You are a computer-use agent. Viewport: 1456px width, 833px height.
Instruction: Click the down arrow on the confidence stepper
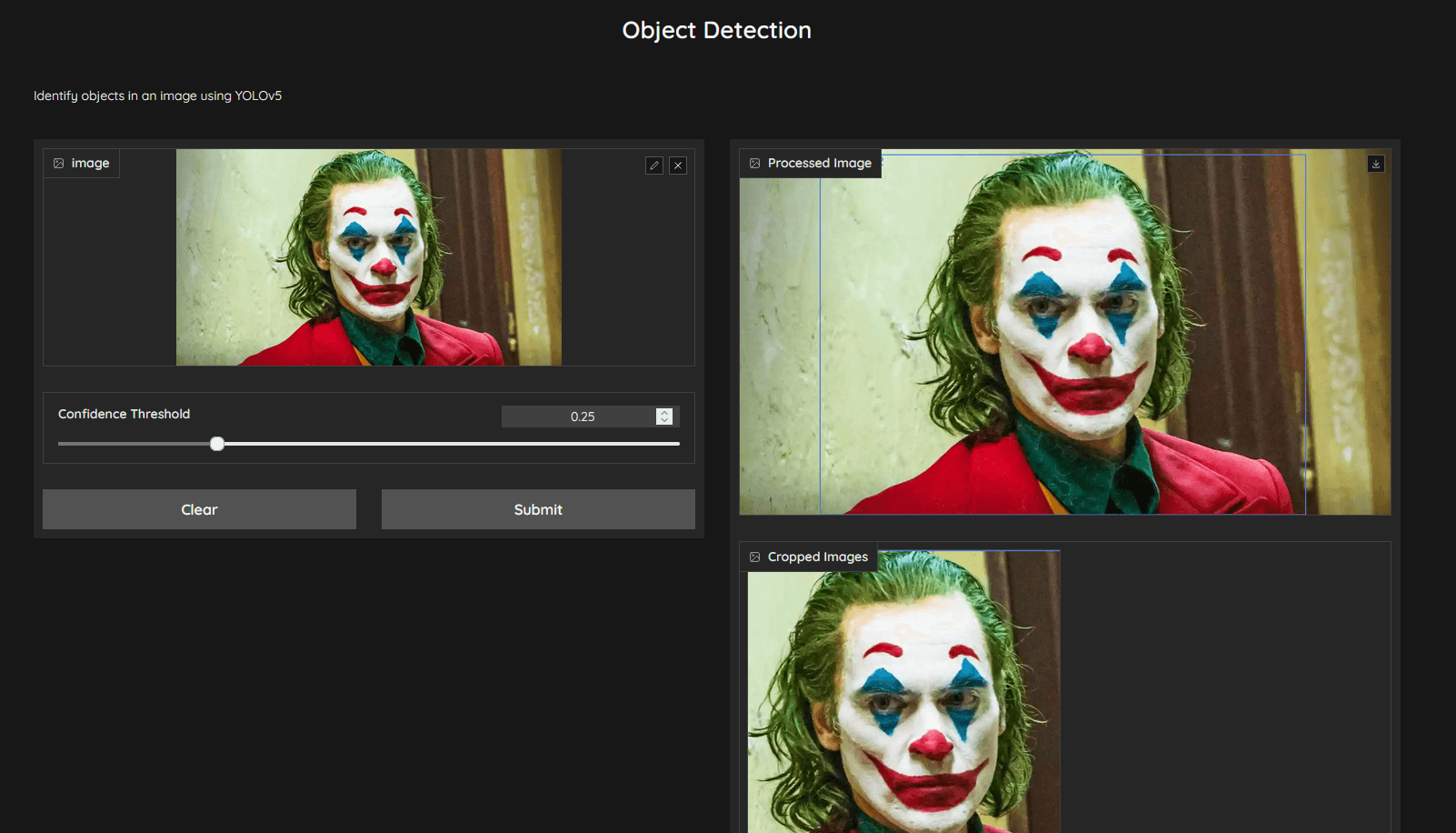(x=665, y=420)
